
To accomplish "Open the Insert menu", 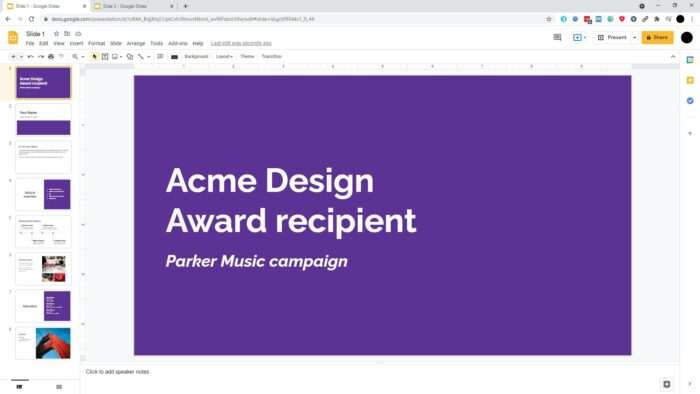I will (x=76, y=44).
